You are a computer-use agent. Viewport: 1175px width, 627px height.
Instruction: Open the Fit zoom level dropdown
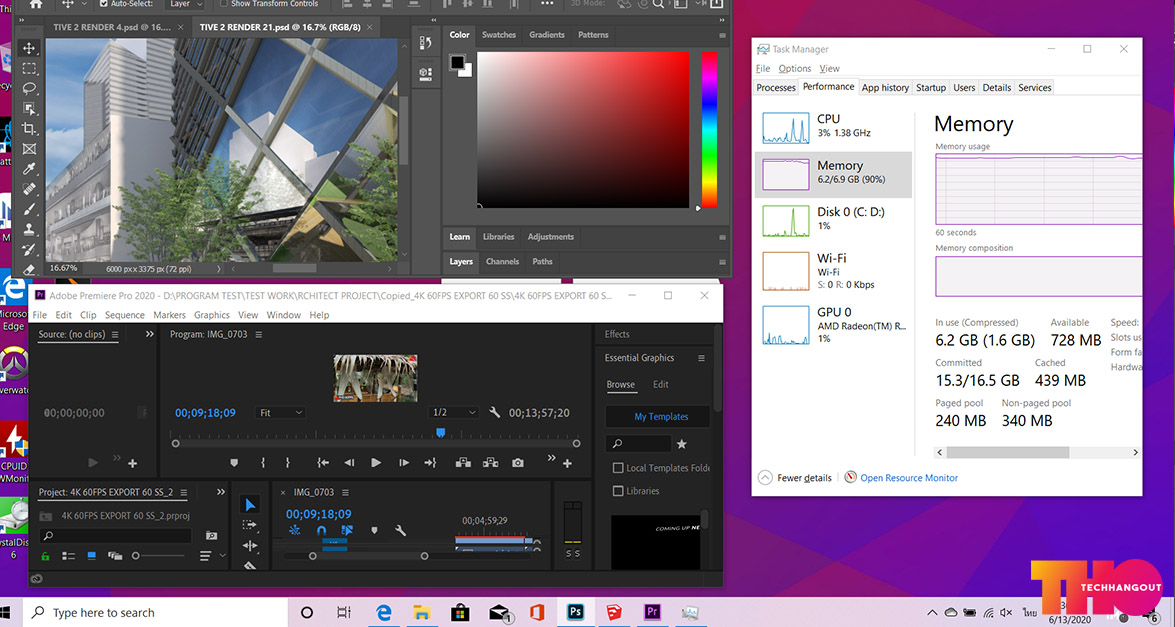point(280,413)
